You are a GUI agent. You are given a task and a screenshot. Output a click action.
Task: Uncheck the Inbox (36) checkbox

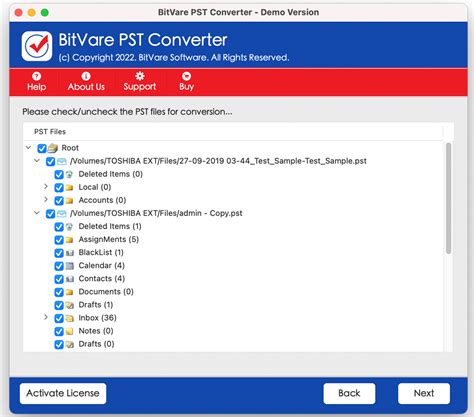pos(59,318)
